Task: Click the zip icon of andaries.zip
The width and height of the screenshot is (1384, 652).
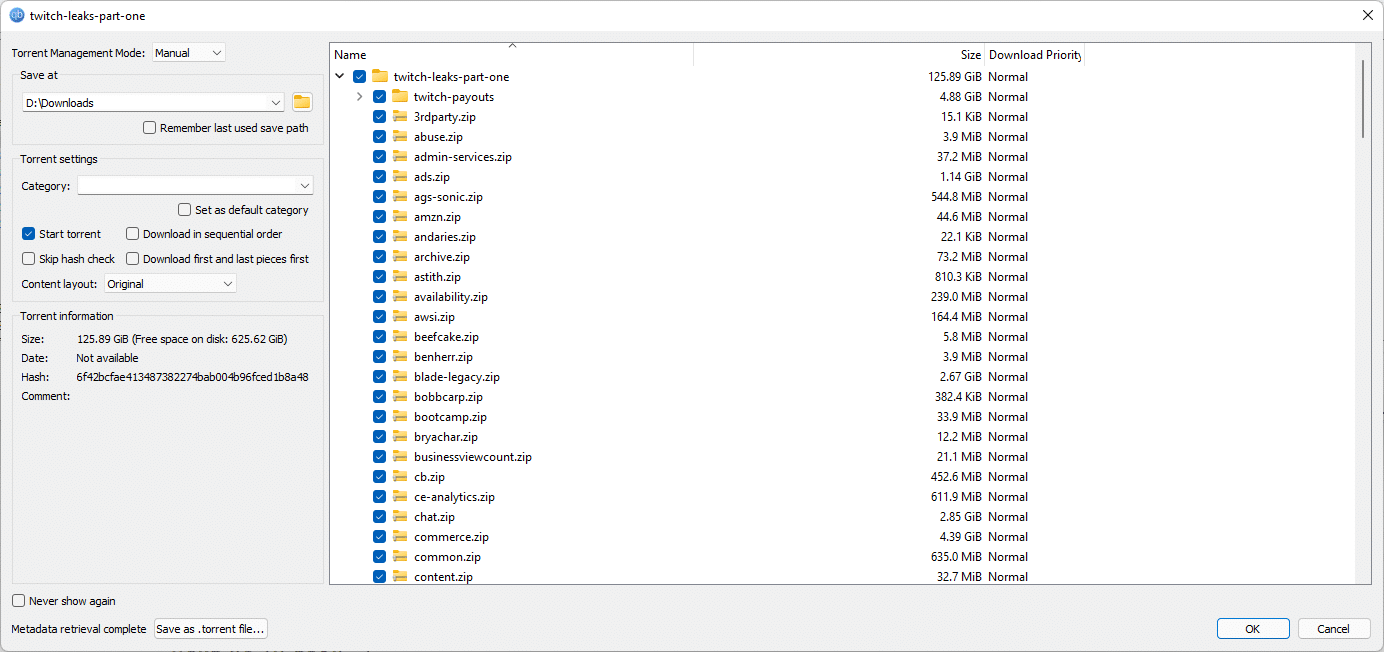Action: pyautogui.click(x=400, y=236)
